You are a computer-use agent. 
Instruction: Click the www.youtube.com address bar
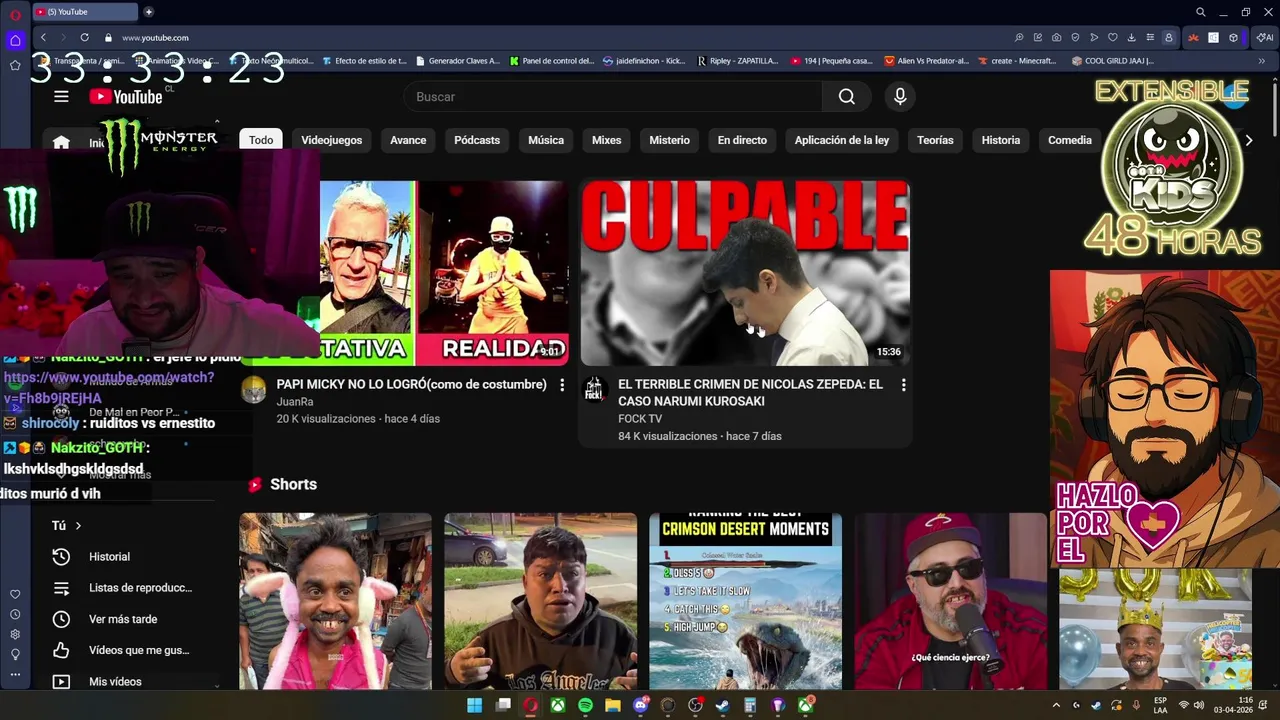pyautogui.click(x=155, y=37)
